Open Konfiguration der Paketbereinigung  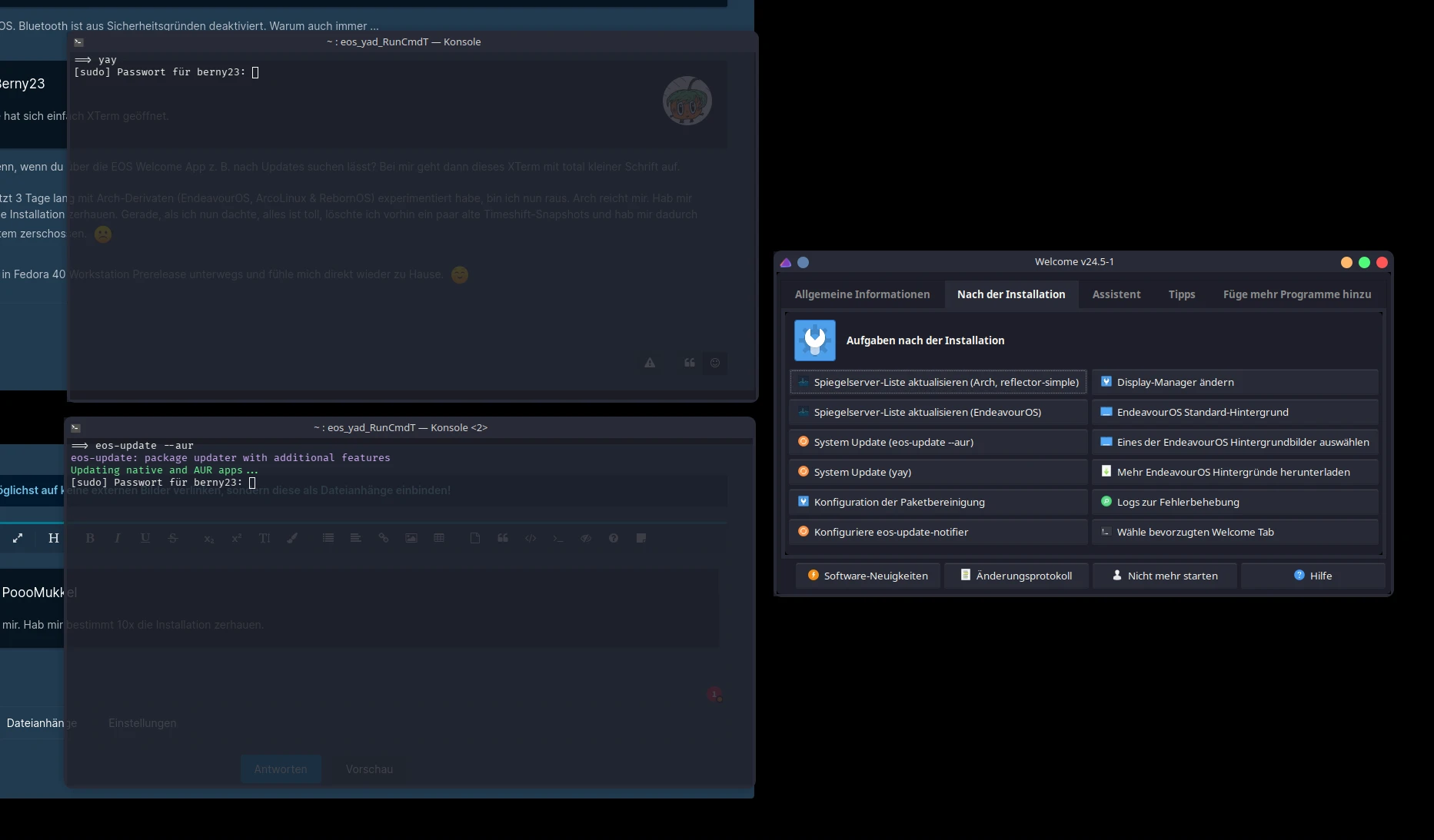[938, 502]
